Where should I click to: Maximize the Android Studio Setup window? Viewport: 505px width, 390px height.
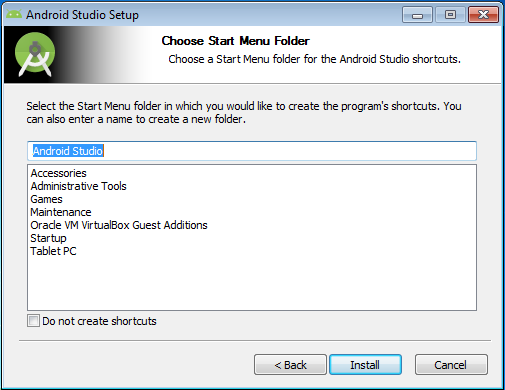pyautogui.click(x=450, y=15)
